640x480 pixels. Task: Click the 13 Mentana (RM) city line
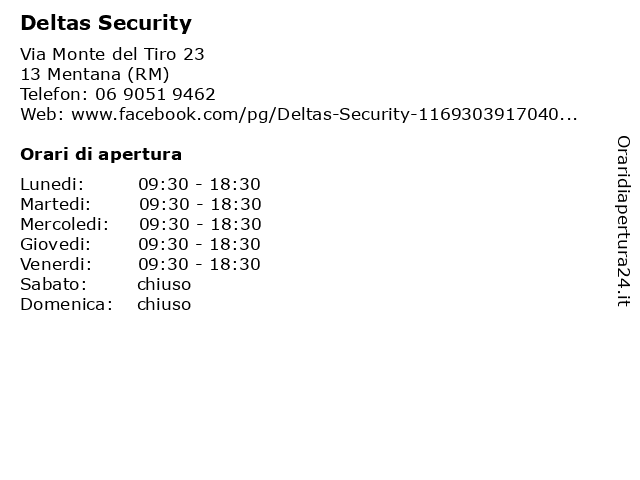tap(95, 74)
